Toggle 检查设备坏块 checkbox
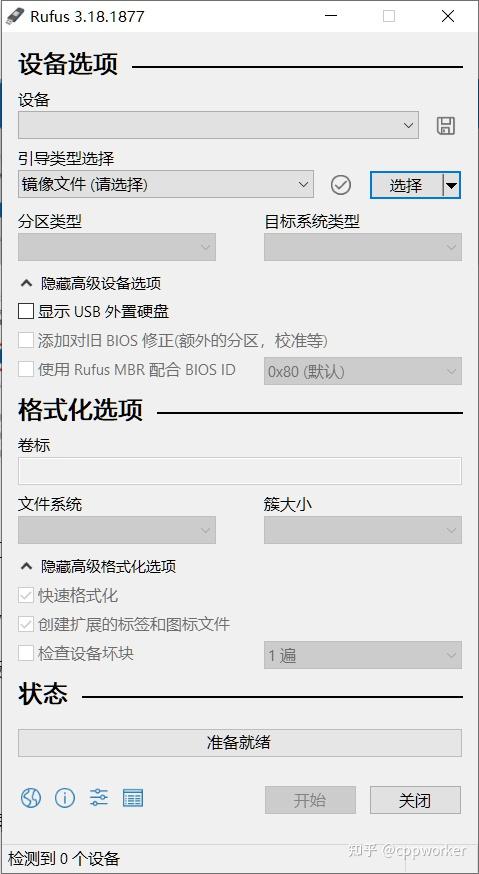Screen dimensions: 479x874 click(x=26, y=653)
